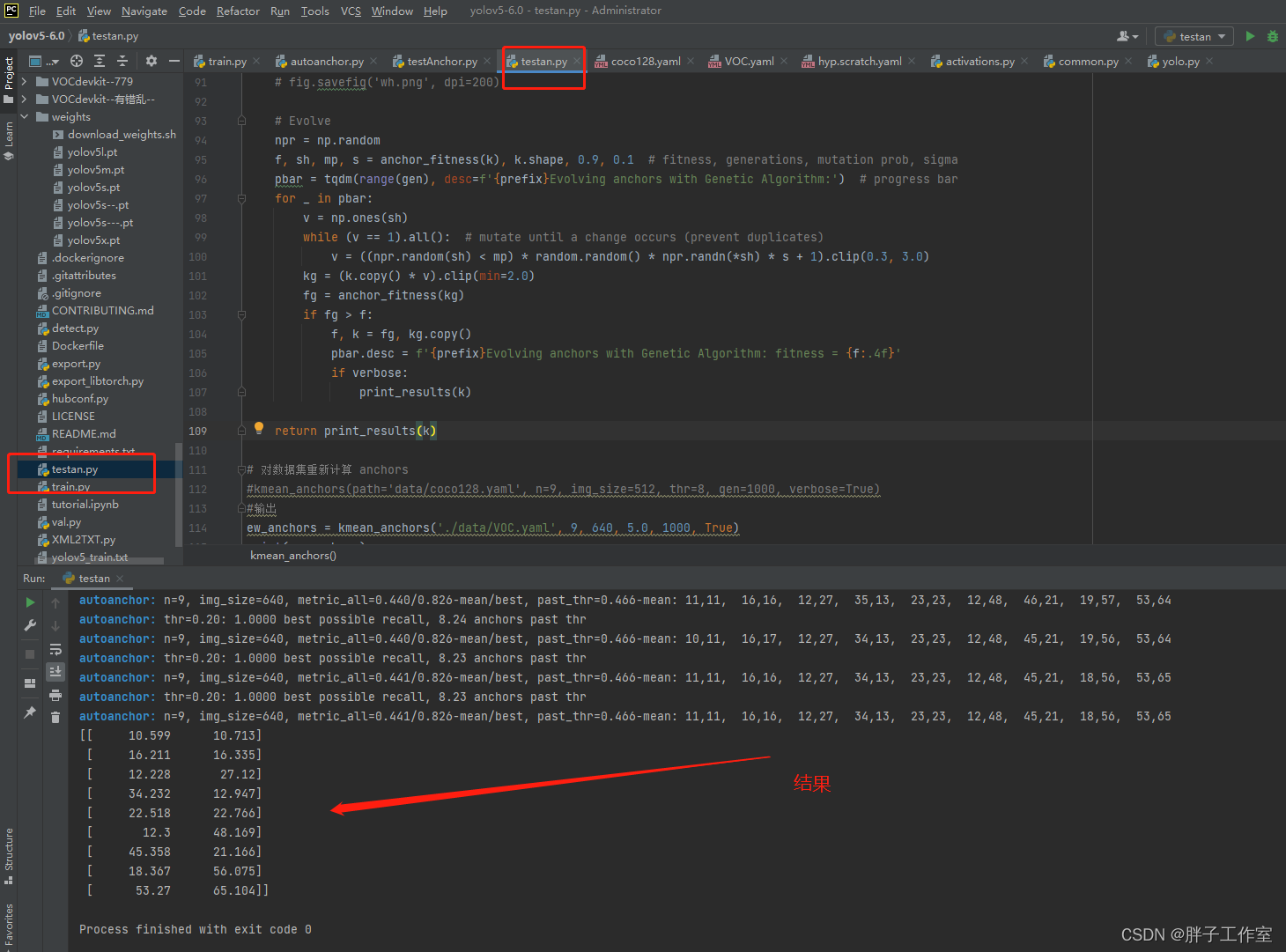Viewport: 1286px width, 952px height.
Task: Open the user accounts icon in the toolbar
Action: point(1127,36)
